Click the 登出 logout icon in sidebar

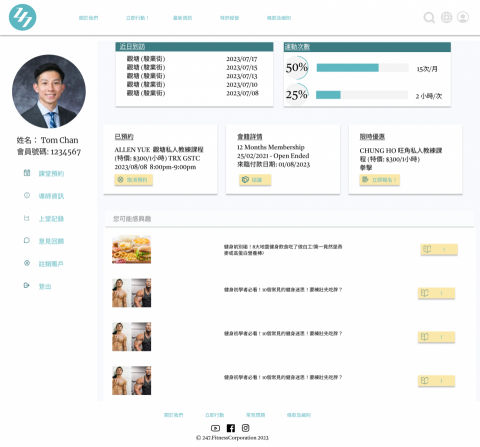tap(27, 285)
